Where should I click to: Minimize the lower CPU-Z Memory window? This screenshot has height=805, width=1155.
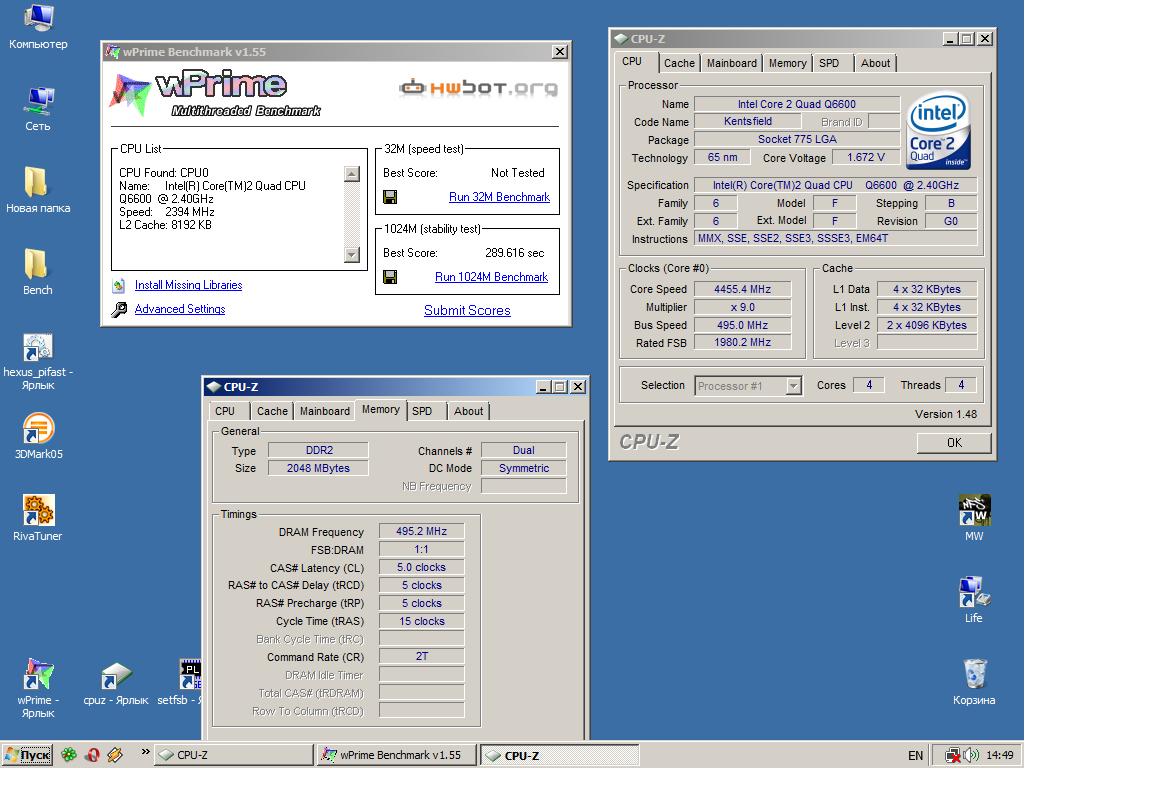544,387
